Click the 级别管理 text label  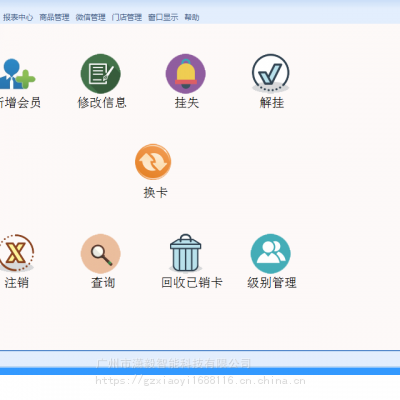pos(272,283)
